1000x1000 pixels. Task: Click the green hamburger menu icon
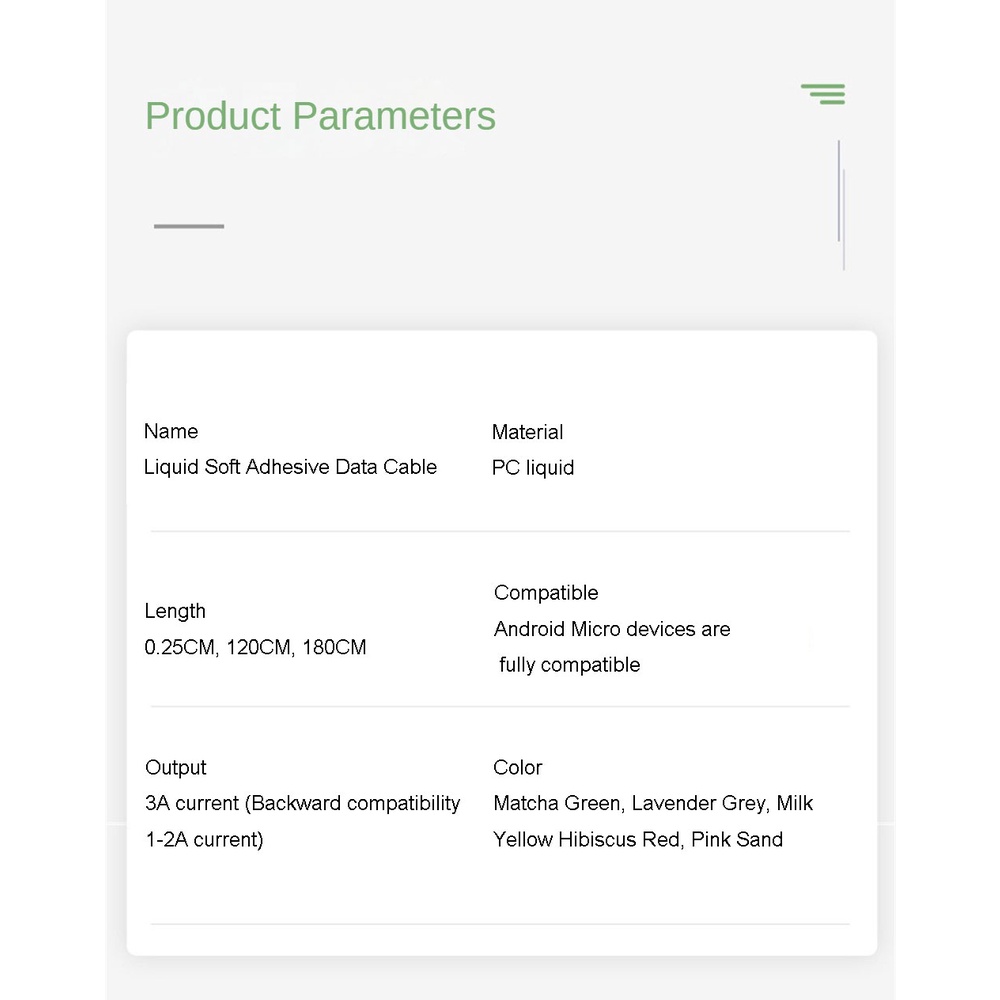coord(823,94)
